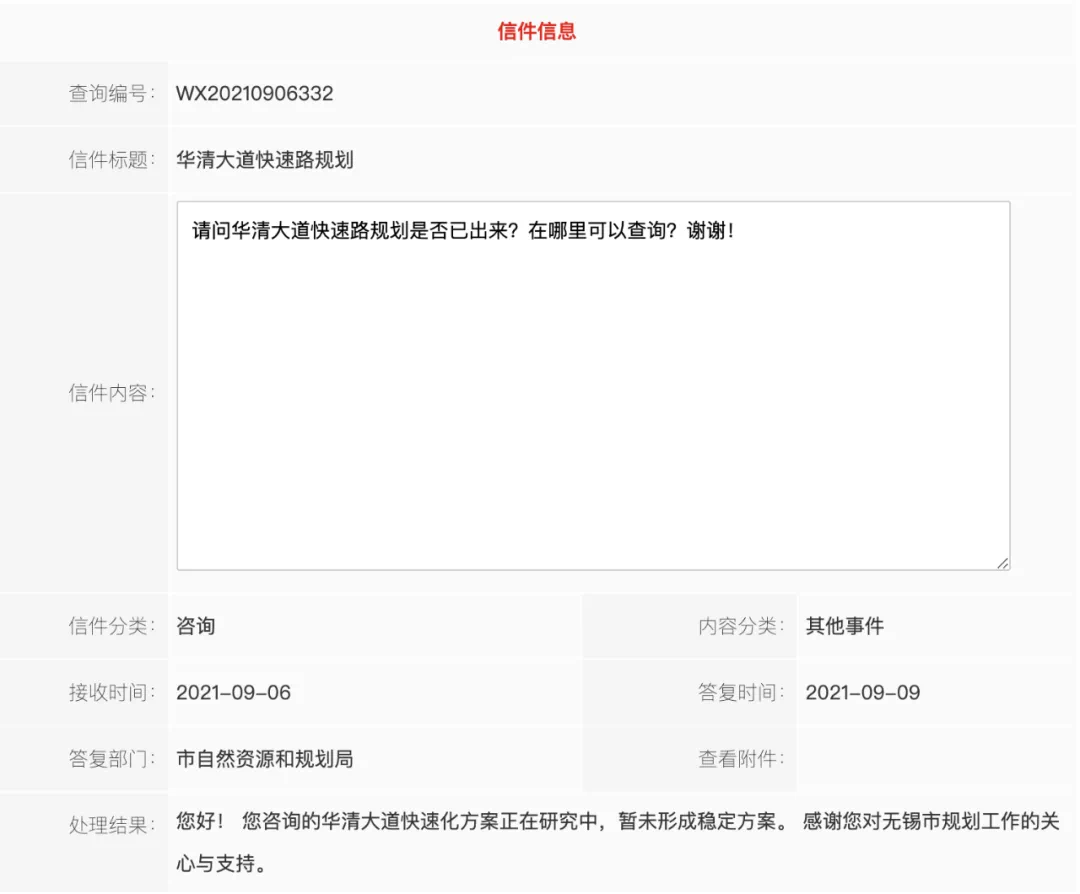Click the 信件分类 label
This screenshot has width=1080, height=894.
click(x=112, y=626)
